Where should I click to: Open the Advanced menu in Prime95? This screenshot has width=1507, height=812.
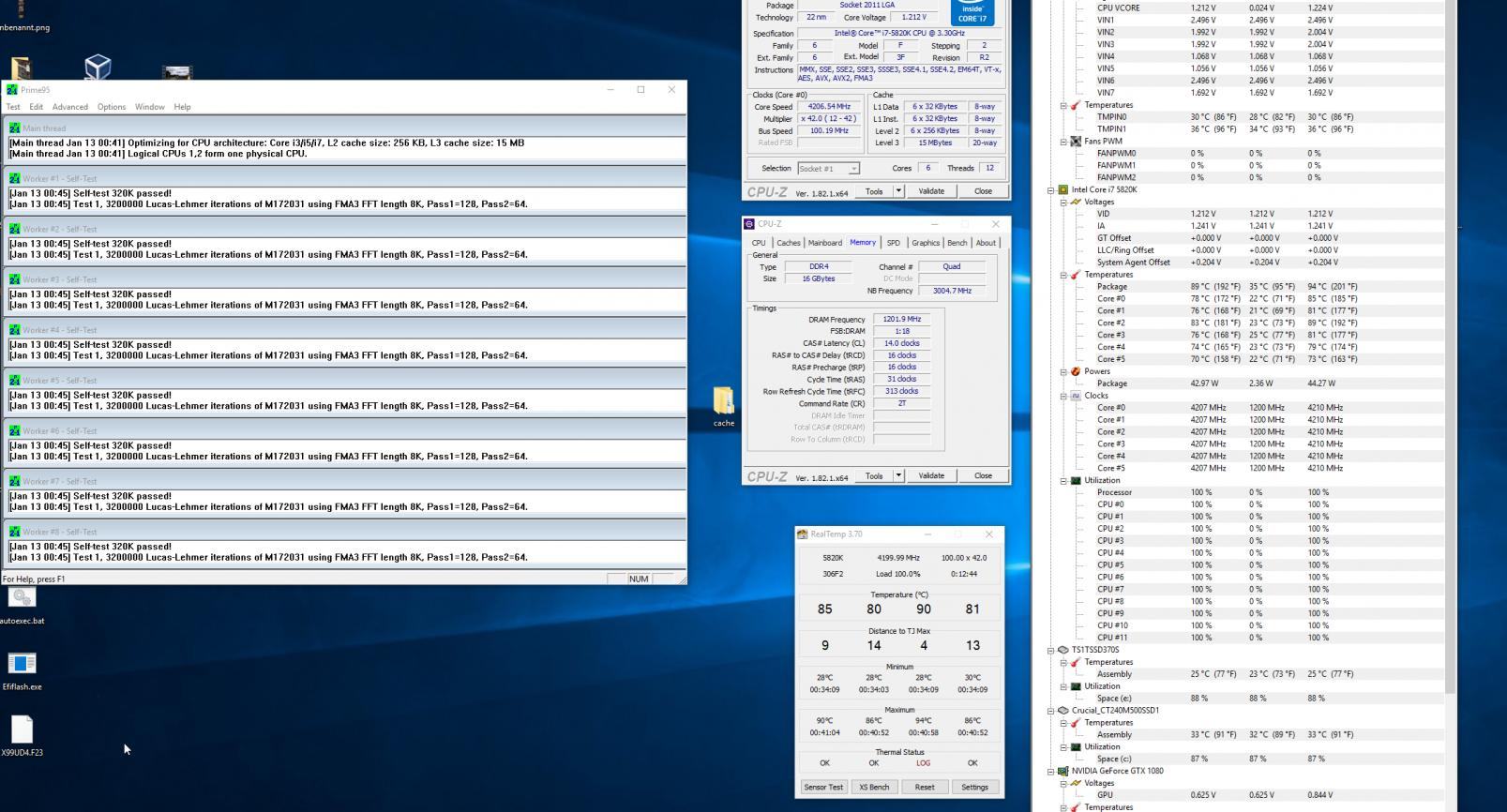point(70,107)
